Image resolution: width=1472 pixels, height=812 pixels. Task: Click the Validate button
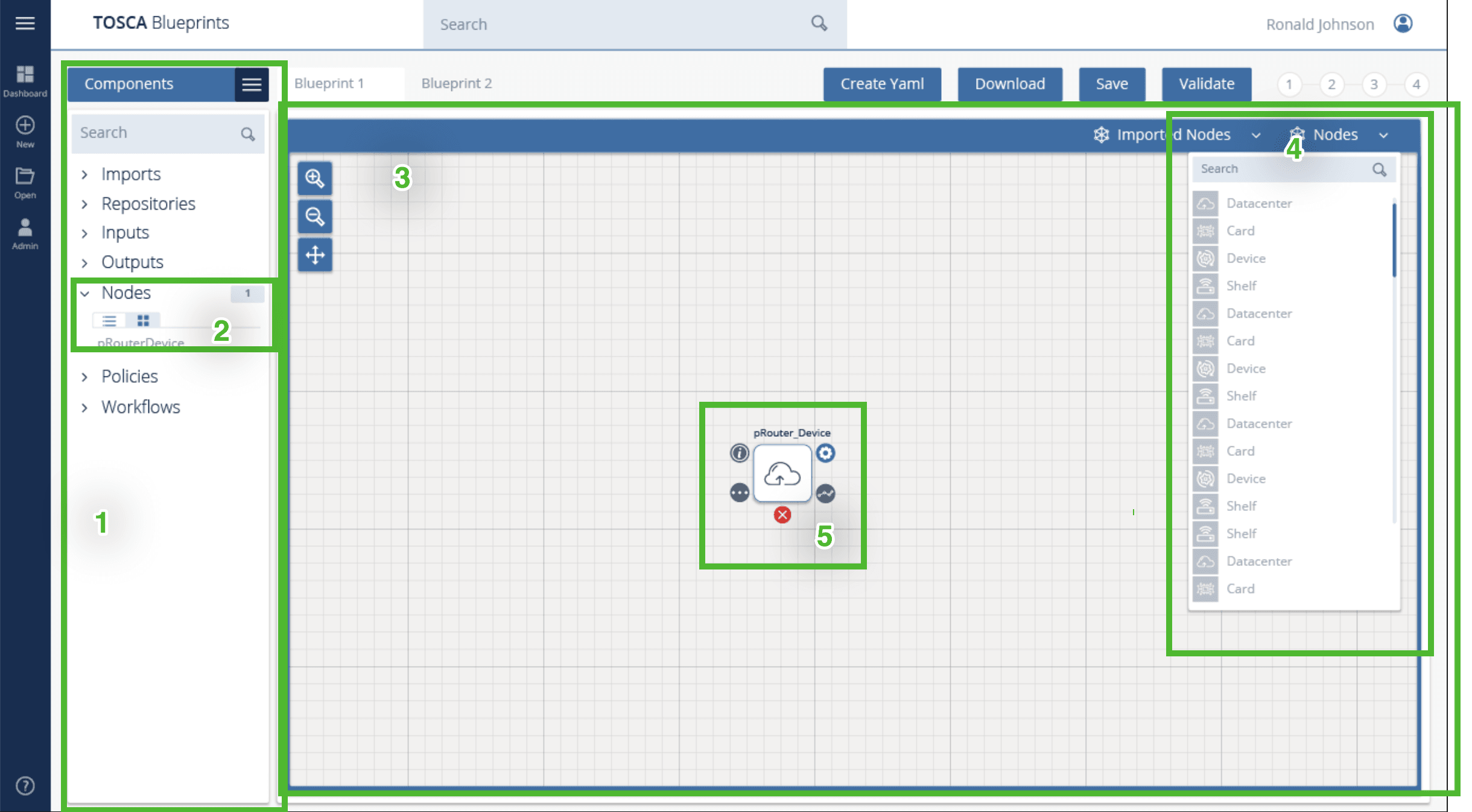(1206, 84)
